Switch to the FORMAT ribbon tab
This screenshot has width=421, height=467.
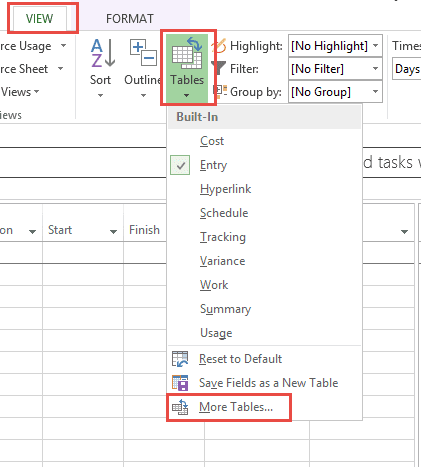pos(130,19)
